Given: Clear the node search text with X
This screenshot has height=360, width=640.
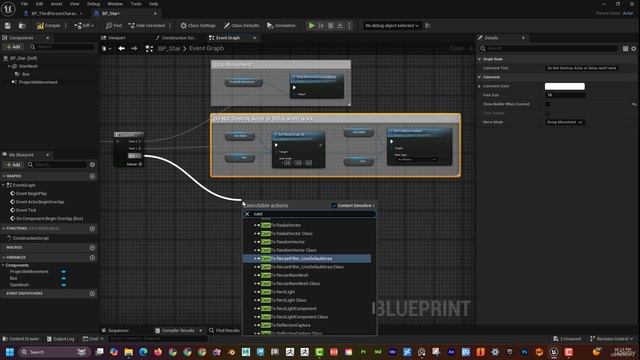Looking at the screenshot, I should [247, 214].
